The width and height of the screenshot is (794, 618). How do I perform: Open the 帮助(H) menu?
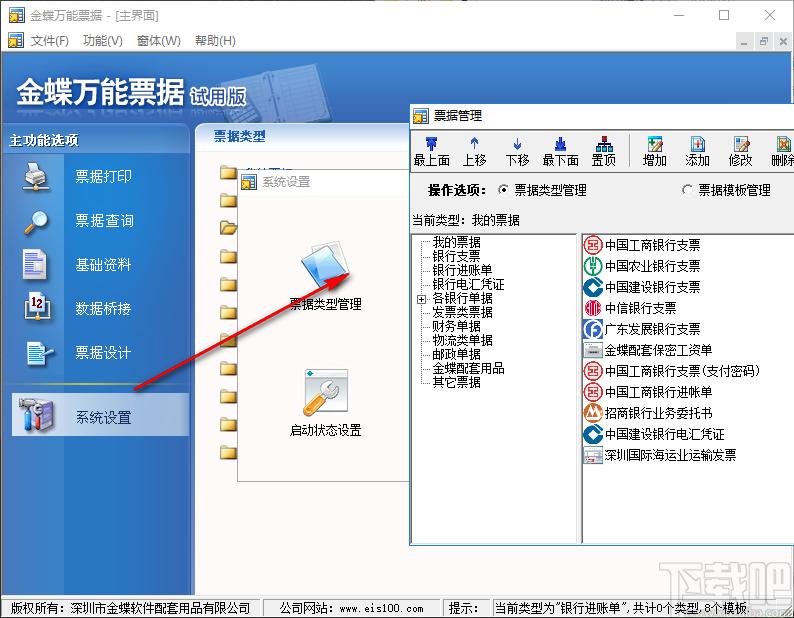(x=215, y=41)
